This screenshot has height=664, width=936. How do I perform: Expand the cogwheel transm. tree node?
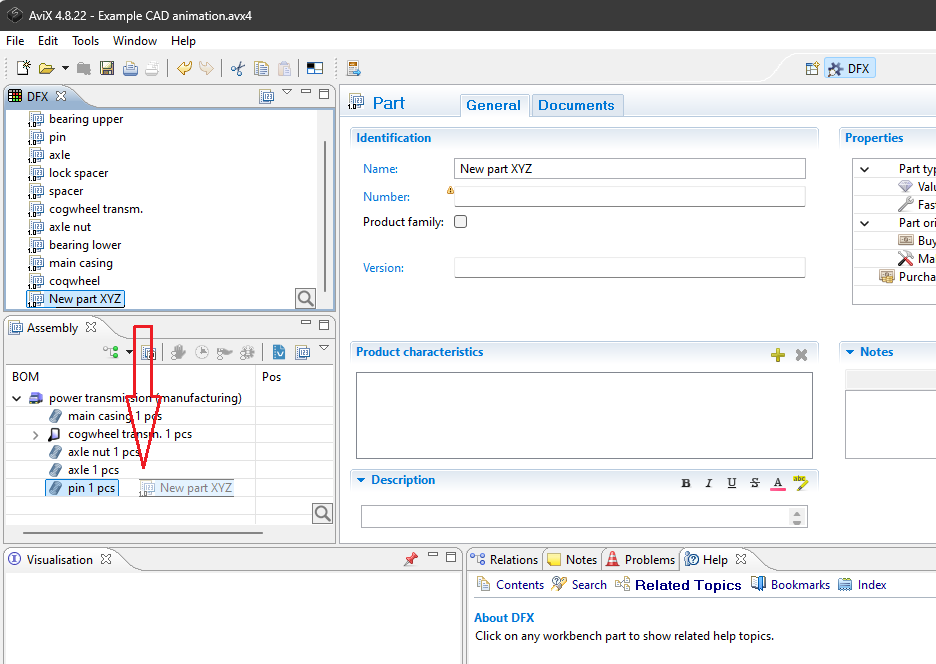click(36, 435)
